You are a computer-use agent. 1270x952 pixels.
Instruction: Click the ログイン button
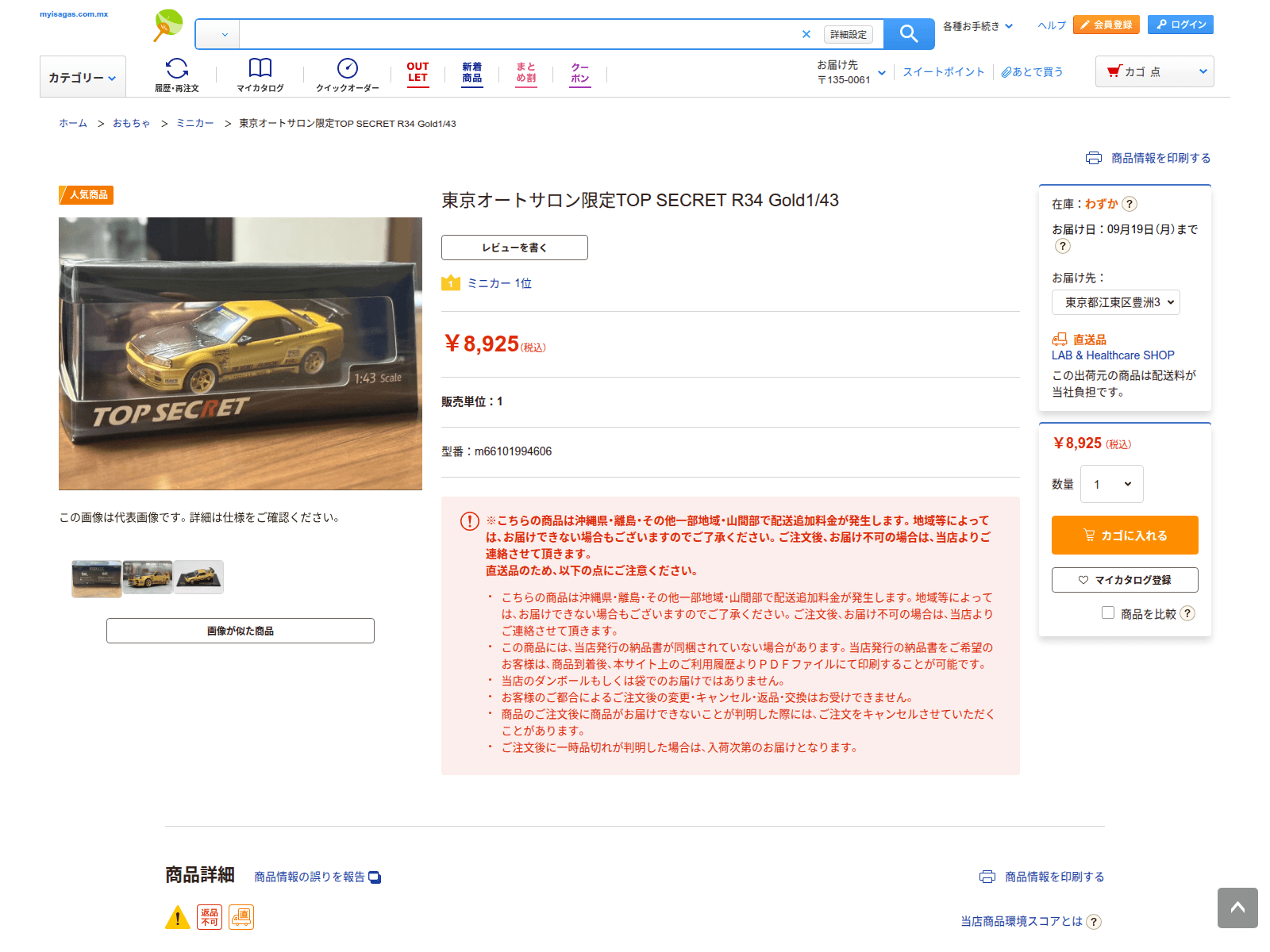pos(1181,25)
